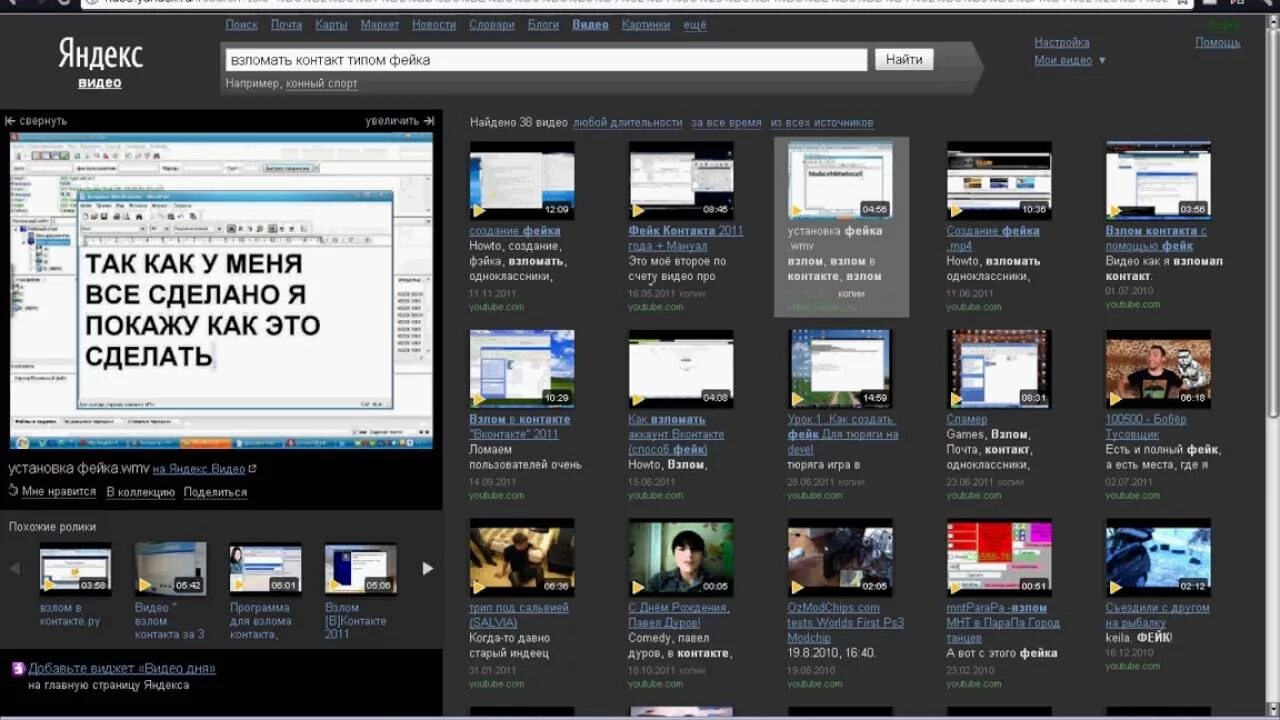Go to Новости in the top navigation
Viewport: 1280px width, 720px height.
[434, 25]
